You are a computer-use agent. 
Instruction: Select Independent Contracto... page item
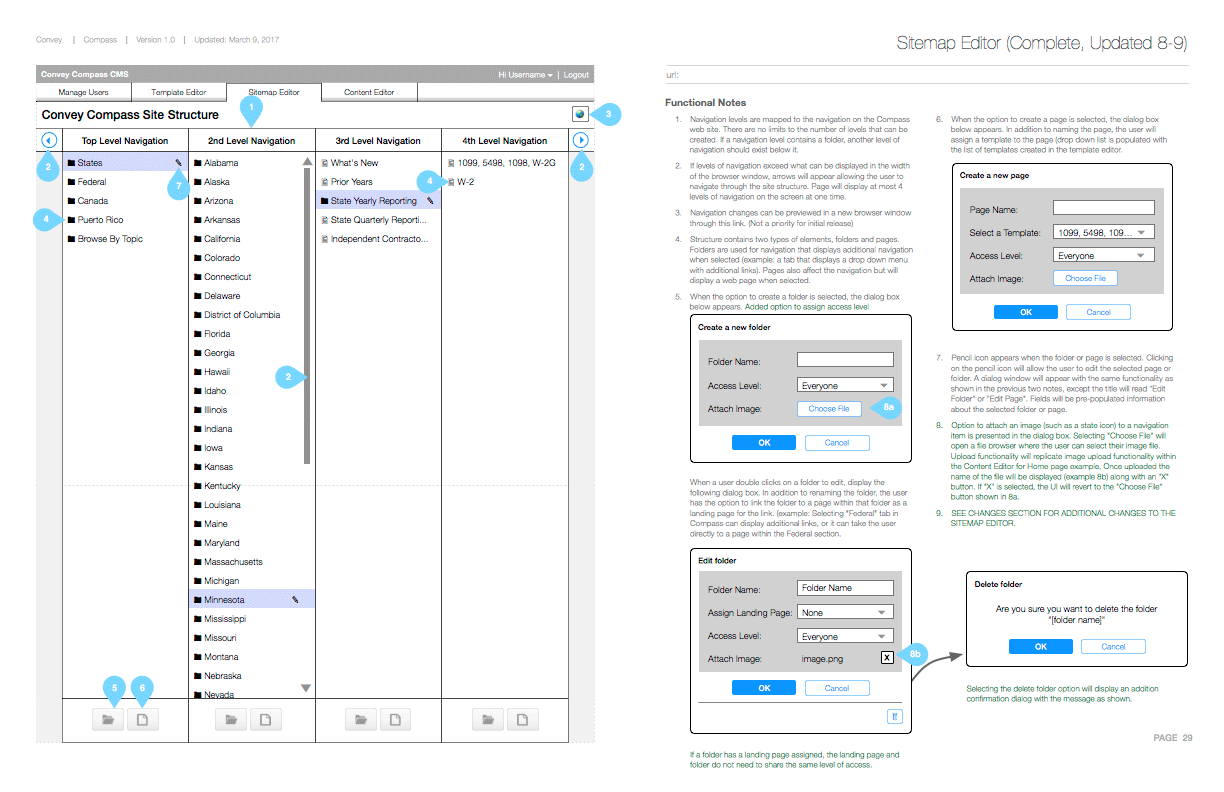[379, 239]
